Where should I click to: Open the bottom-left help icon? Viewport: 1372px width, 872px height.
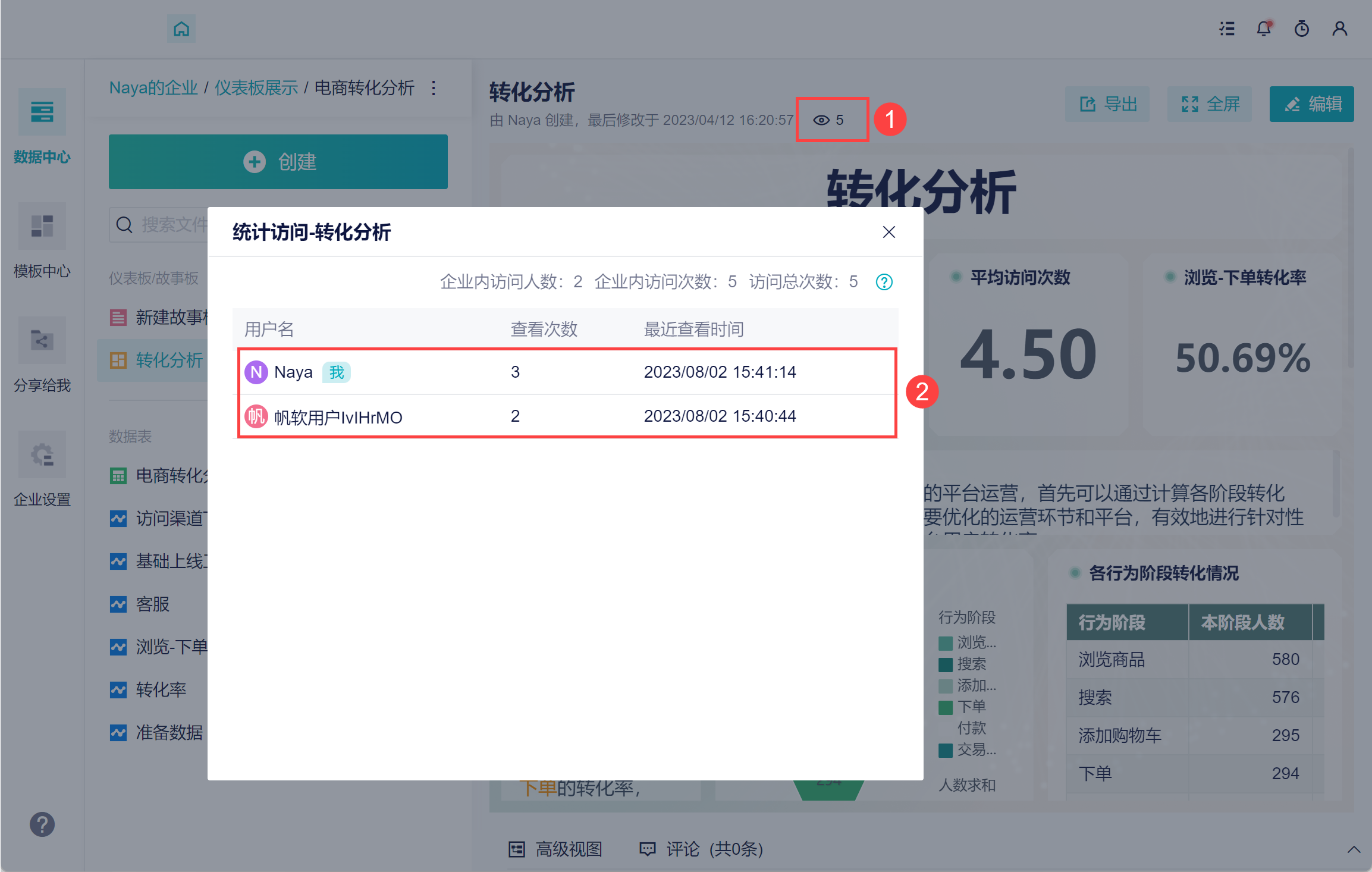click(42, 824)
